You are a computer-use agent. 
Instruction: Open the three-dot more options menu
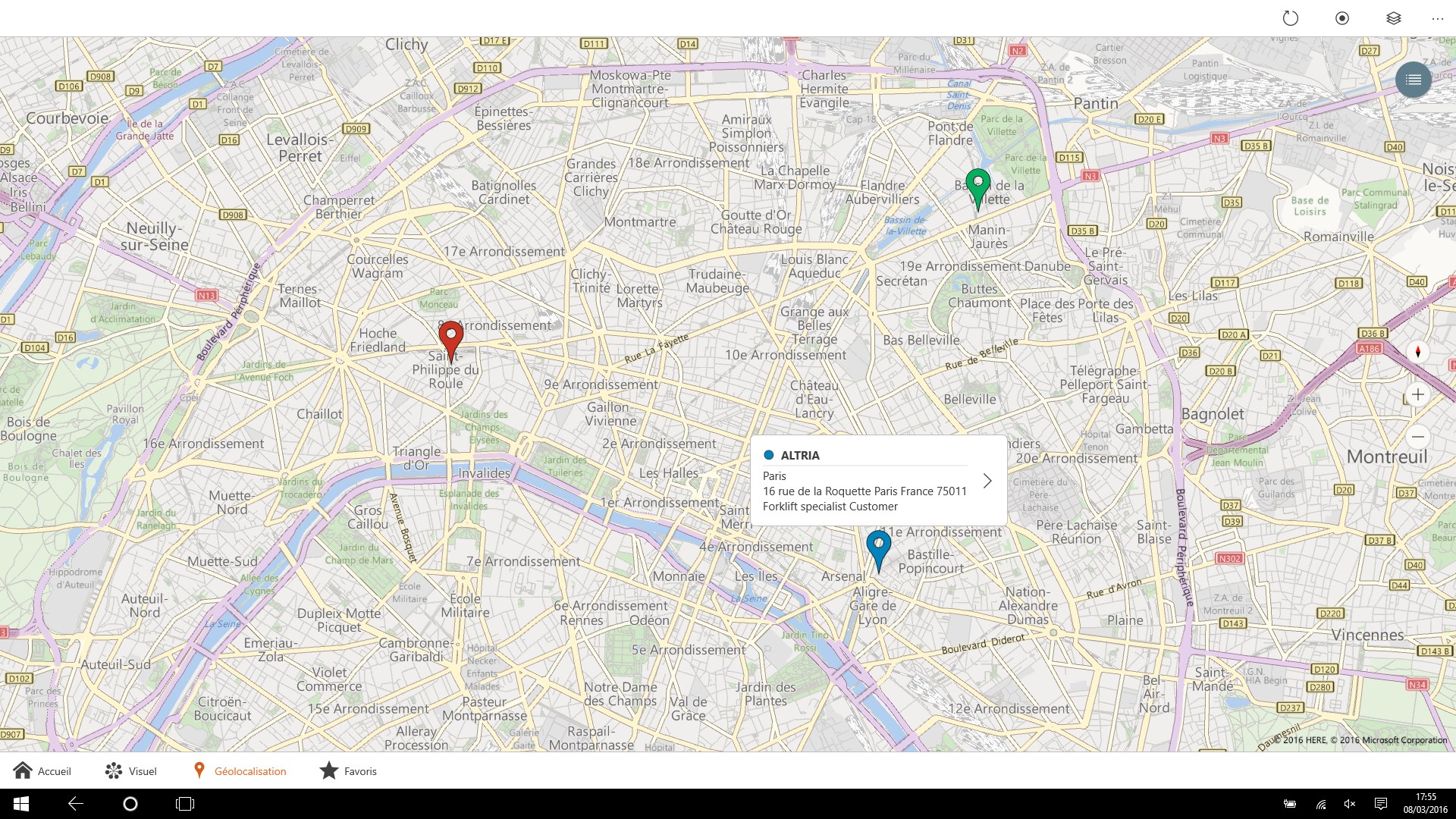[x=1438, y=18]
